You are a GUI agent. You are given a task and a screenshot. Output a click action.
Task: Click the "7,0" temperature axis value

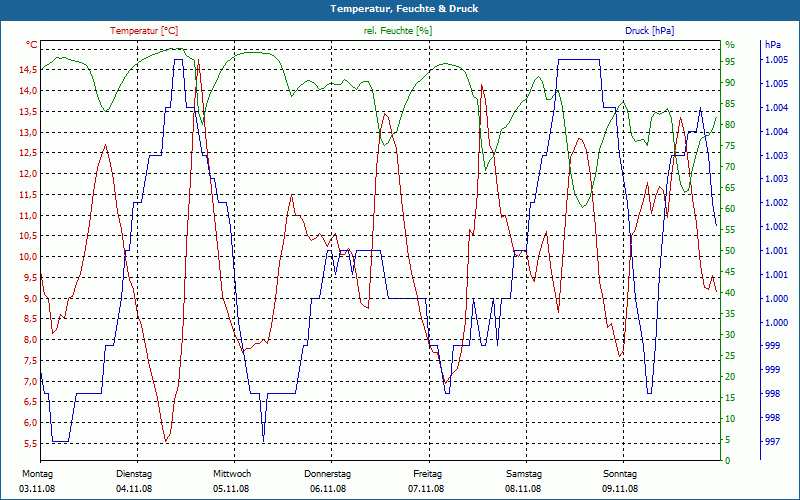click(x=30, y=382)
